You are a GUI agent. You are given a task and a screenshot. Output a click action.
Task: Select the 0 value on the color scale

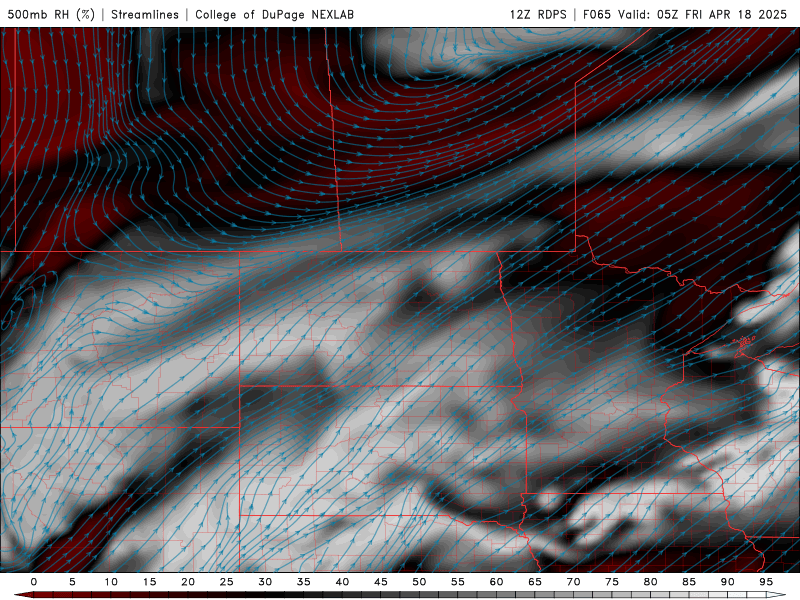[34, 582]
